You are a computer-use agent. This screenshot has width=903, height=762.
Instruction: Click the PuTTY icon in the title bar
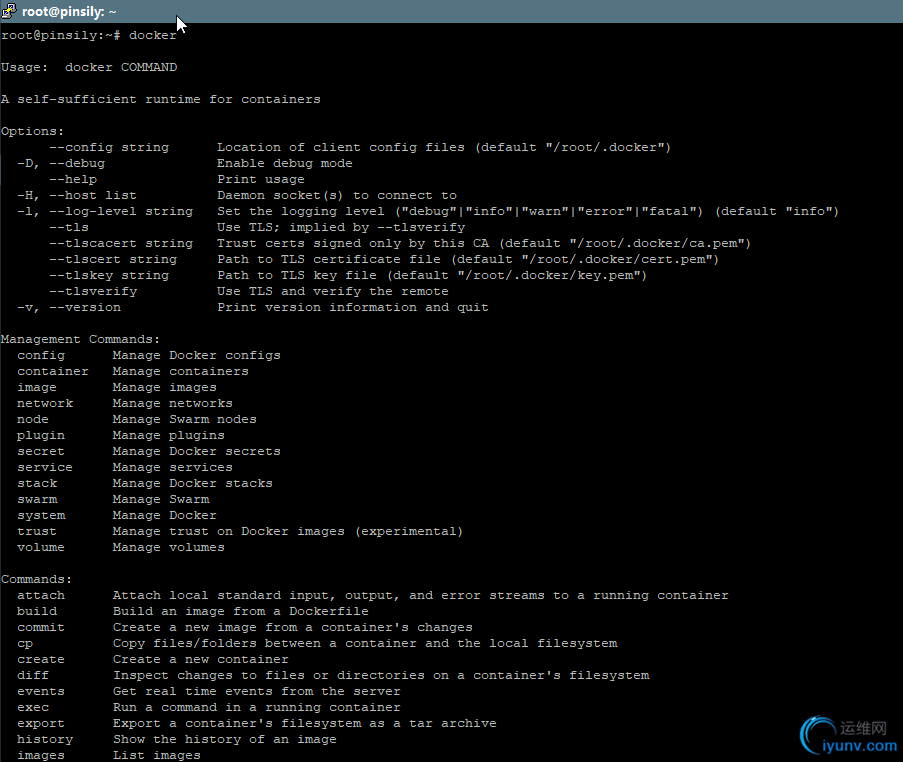coord(9,11)
